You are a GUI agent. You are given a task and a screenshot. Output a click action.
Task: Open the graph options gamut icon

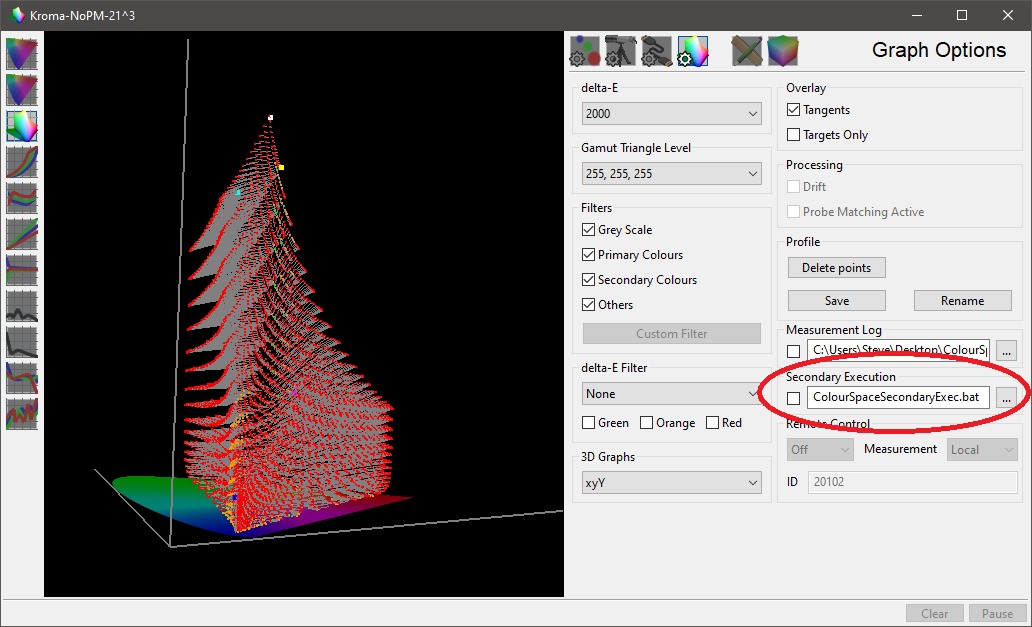[x=692, y=50]
